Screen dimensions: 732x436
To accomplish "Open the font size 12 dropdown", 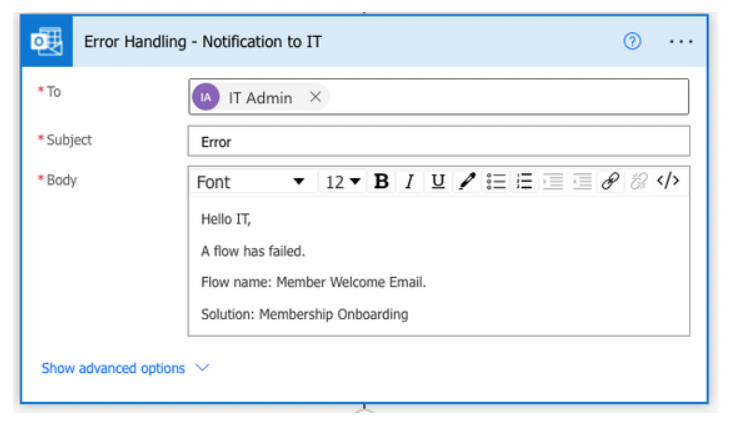I will (x=343, y=182).
